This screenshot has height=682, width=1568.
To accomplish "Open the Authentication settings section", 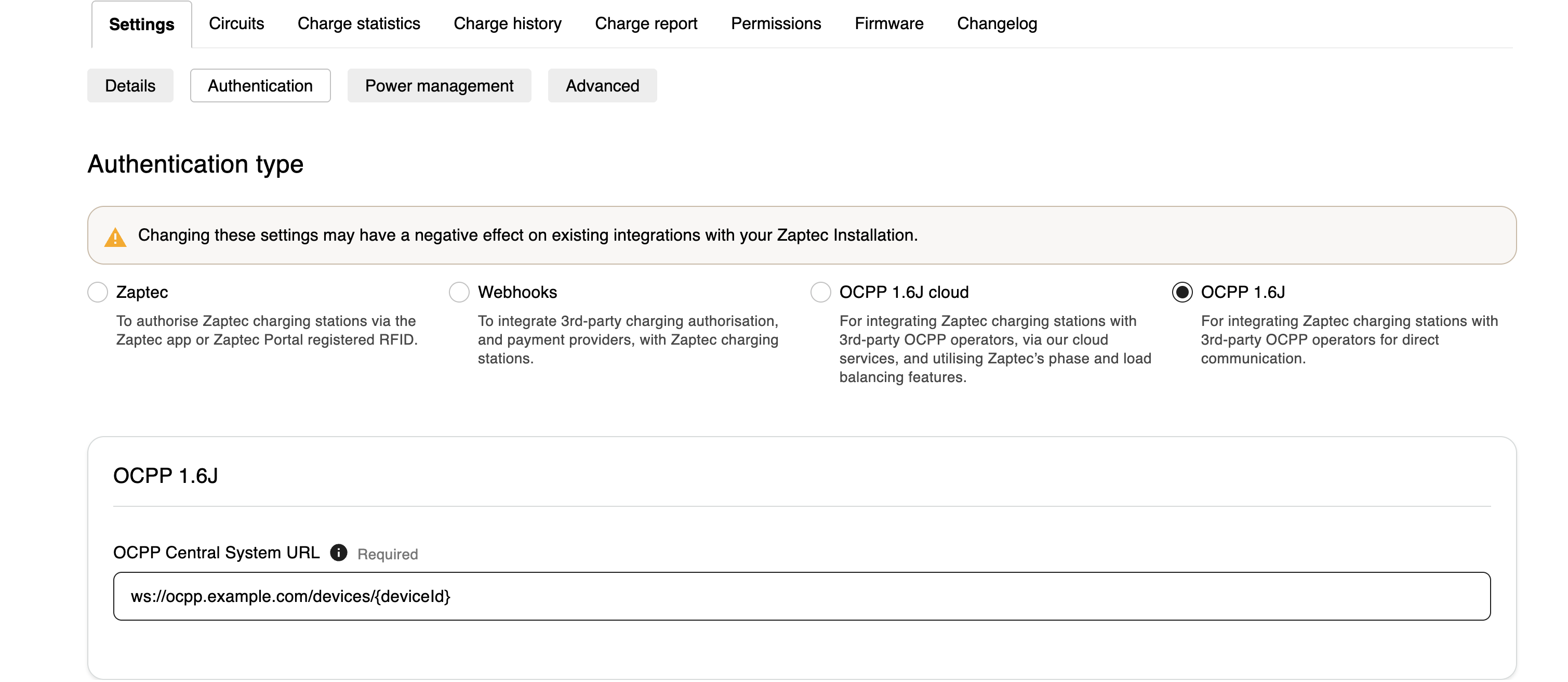I will pyautogui.click(x=260, y=86).
